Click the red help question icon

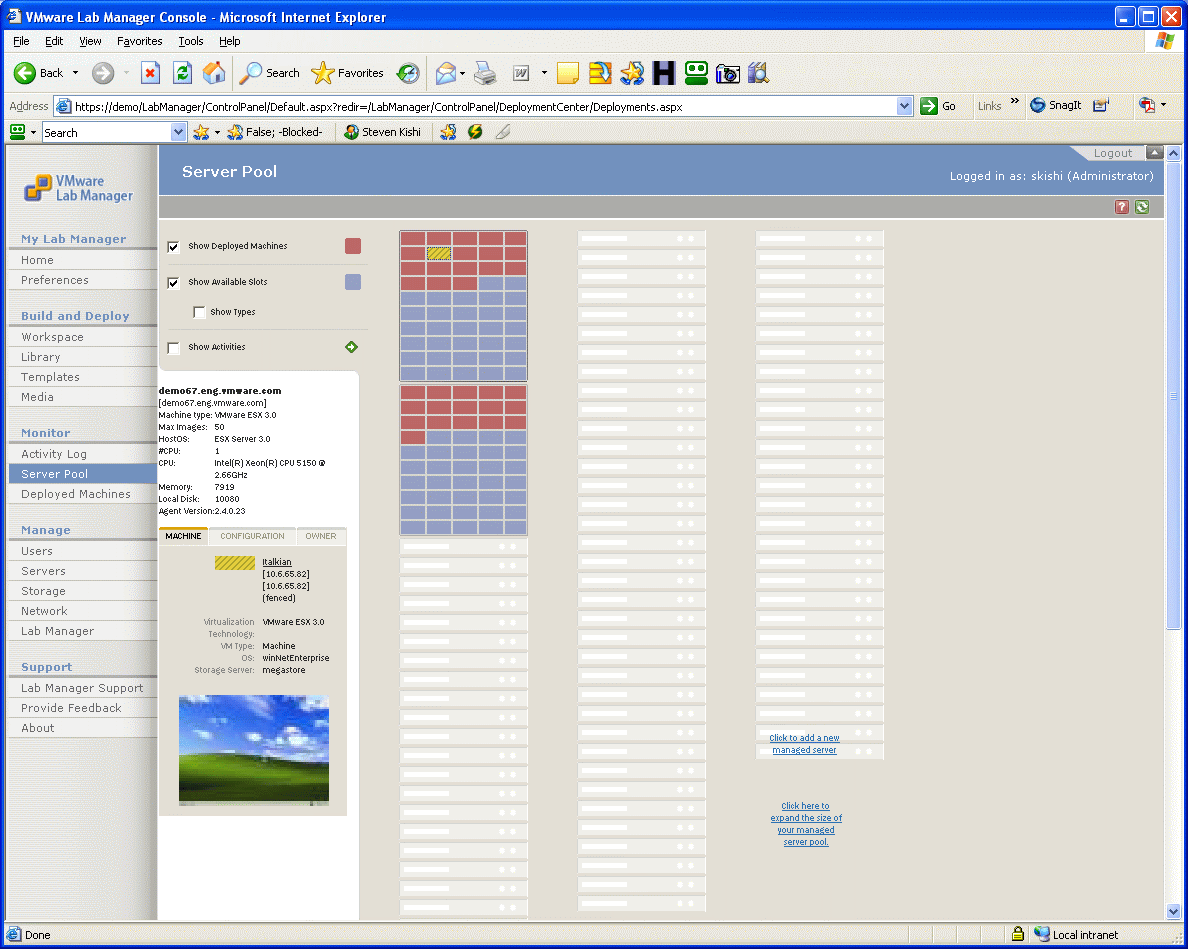pos(1122,207)
